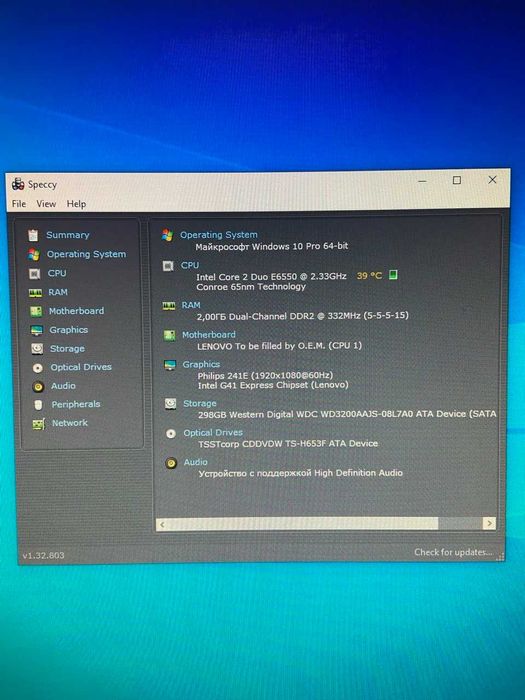
Task: Open Storage section from sidebar
Action: tap(67, 349)
